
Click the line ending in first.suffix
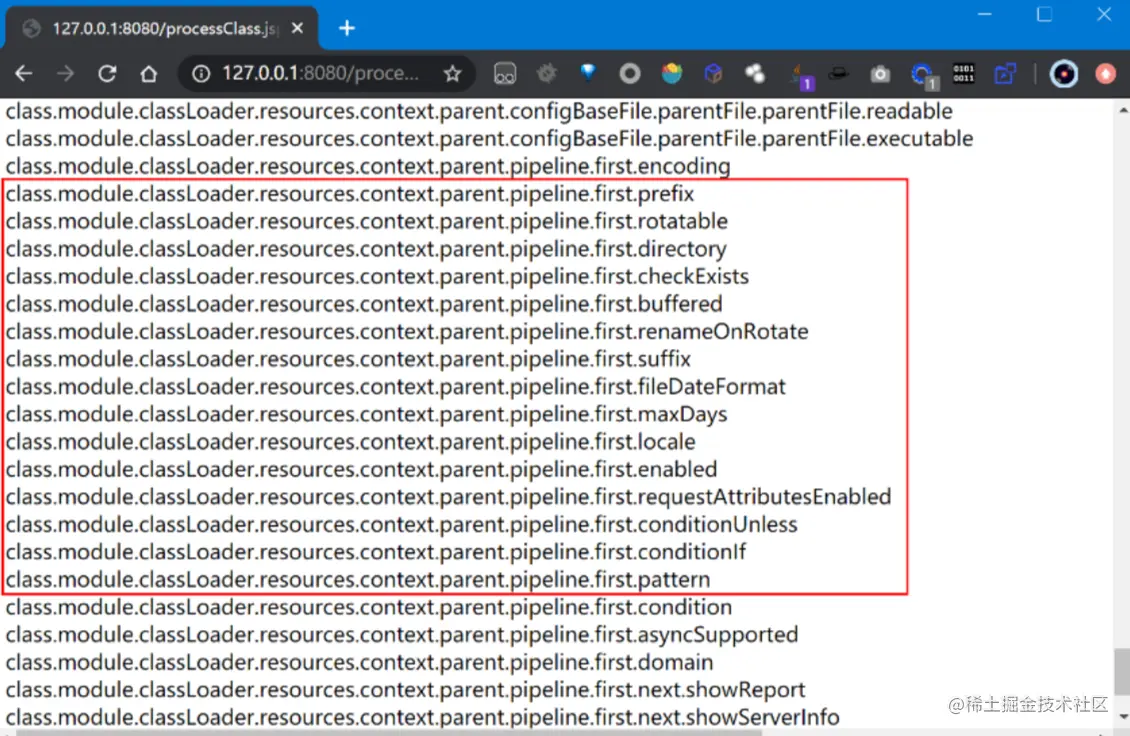click(348, 359)
